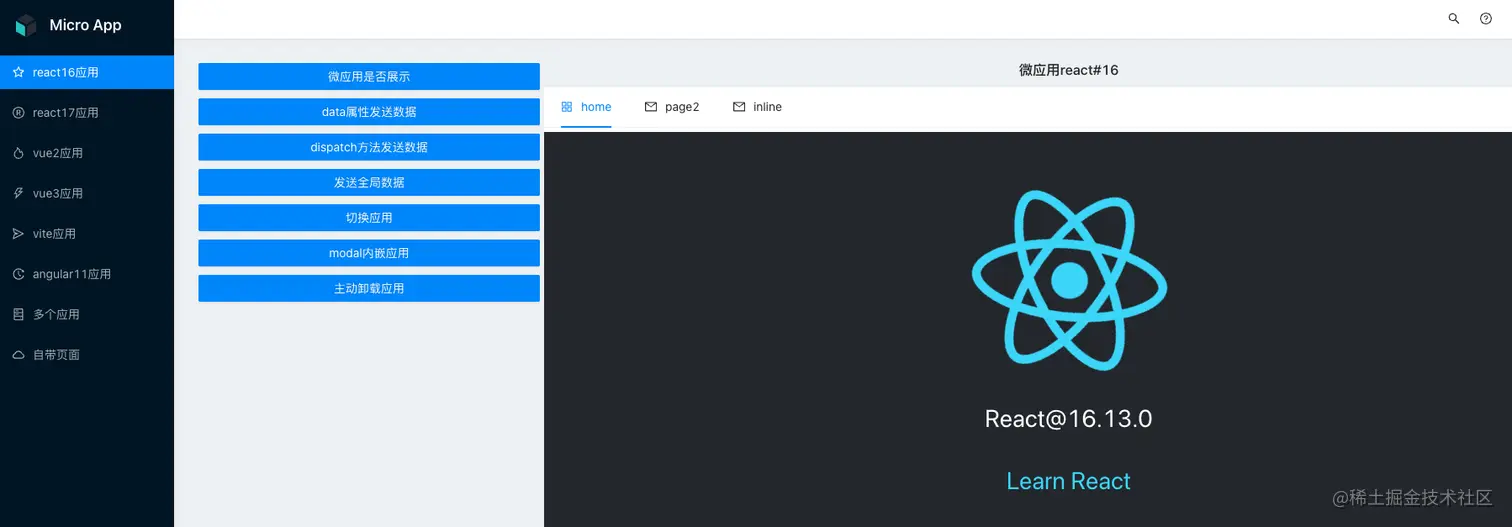Screen dimensions: 1512x527
Task: Click dispatch方法发送数据 button
Action: click(x=369, y=147)
